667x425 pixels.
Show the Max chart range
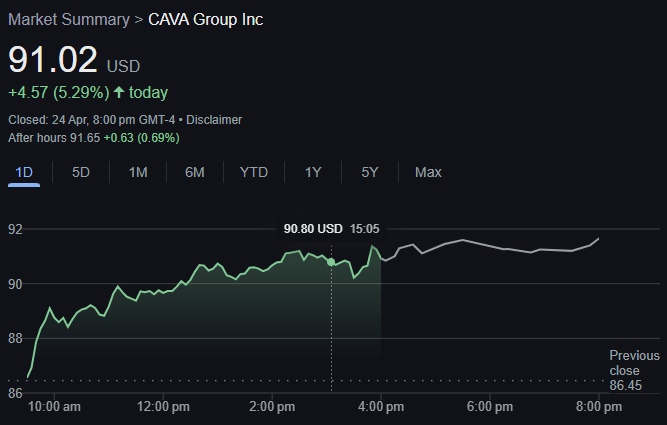(428, 172)
